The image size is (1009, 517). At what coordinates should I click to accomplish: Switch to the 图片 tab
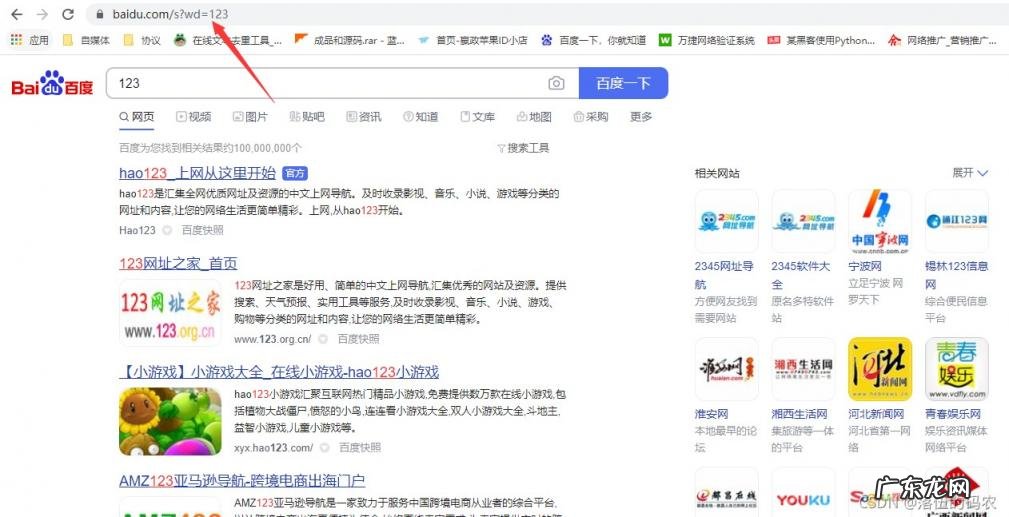pos(250,117)
